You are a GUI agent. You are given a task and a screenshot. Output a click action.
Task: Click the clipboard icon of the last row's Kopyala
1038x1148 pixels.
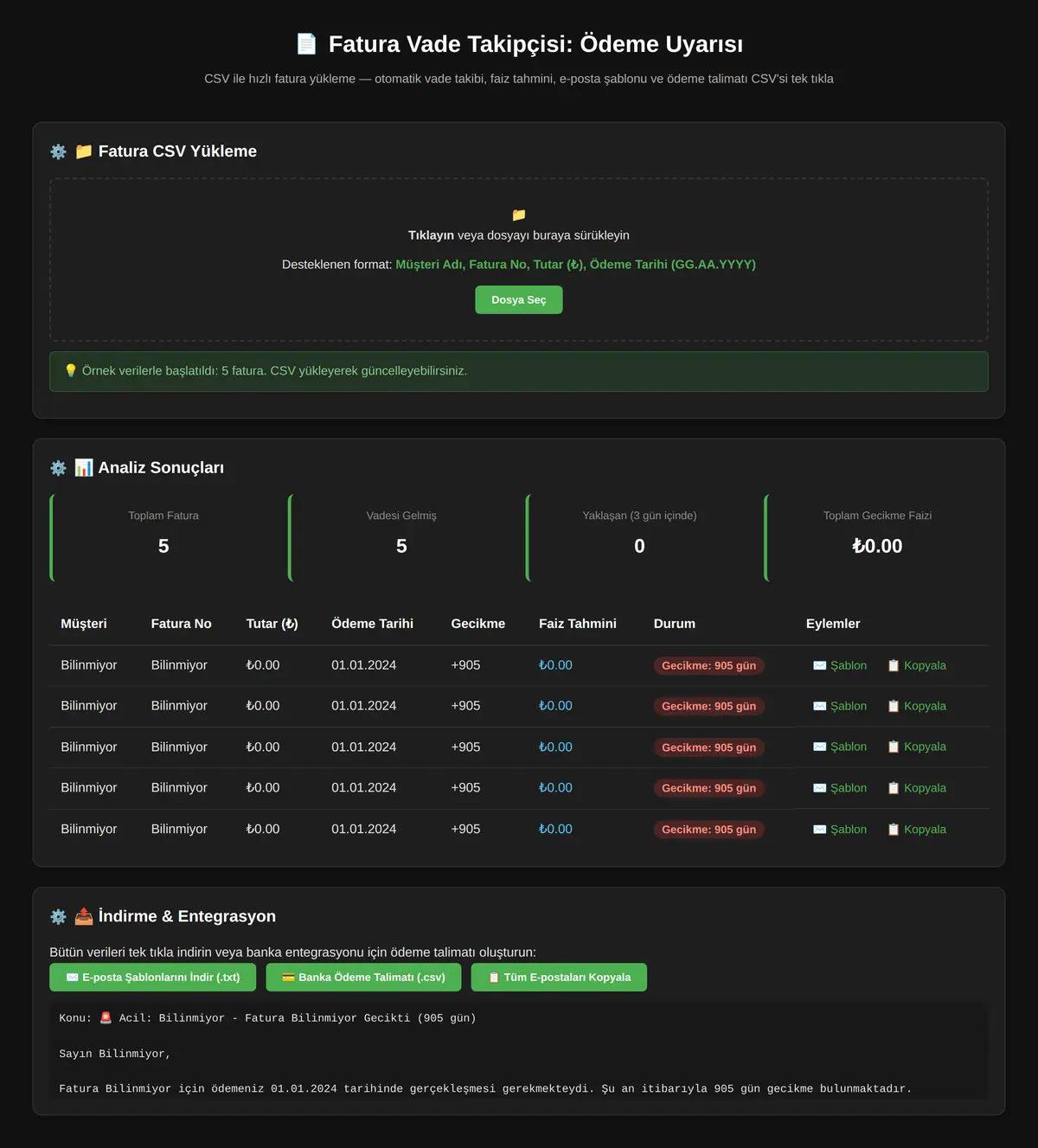pyautogui.click(x=894, y=829)
